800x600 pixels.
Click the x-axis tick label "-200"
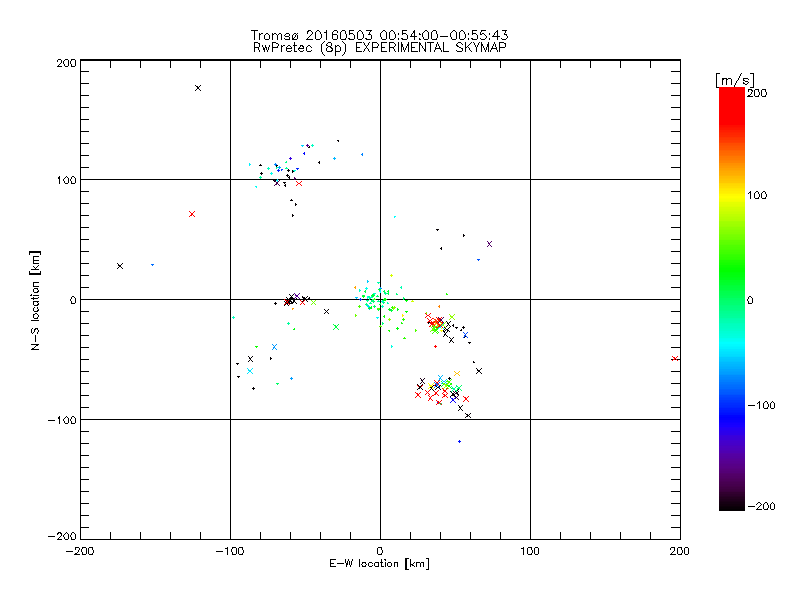click(x=80, y=552)
